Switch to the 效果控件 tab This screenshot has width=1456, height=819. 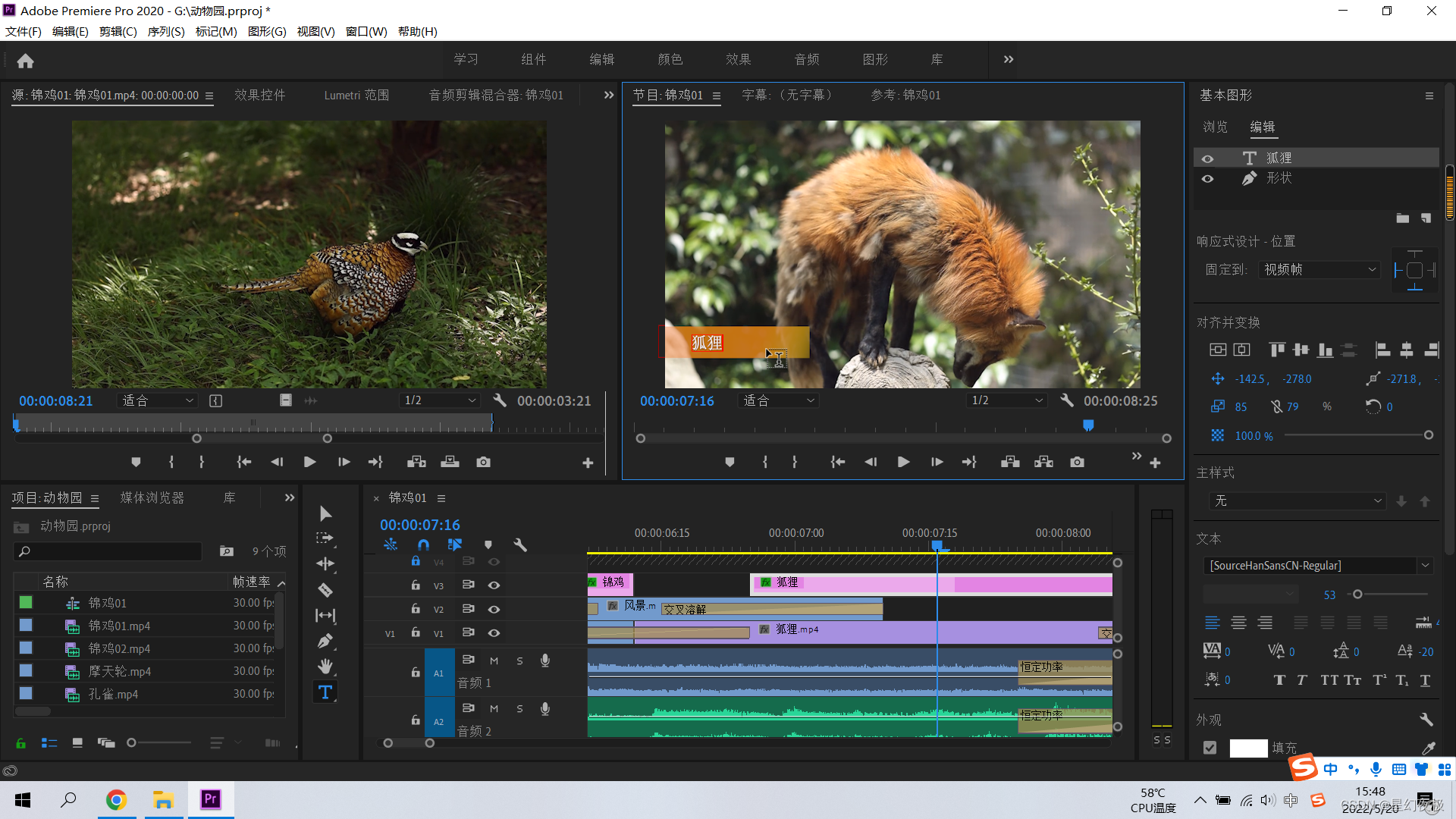pos(259,95)
